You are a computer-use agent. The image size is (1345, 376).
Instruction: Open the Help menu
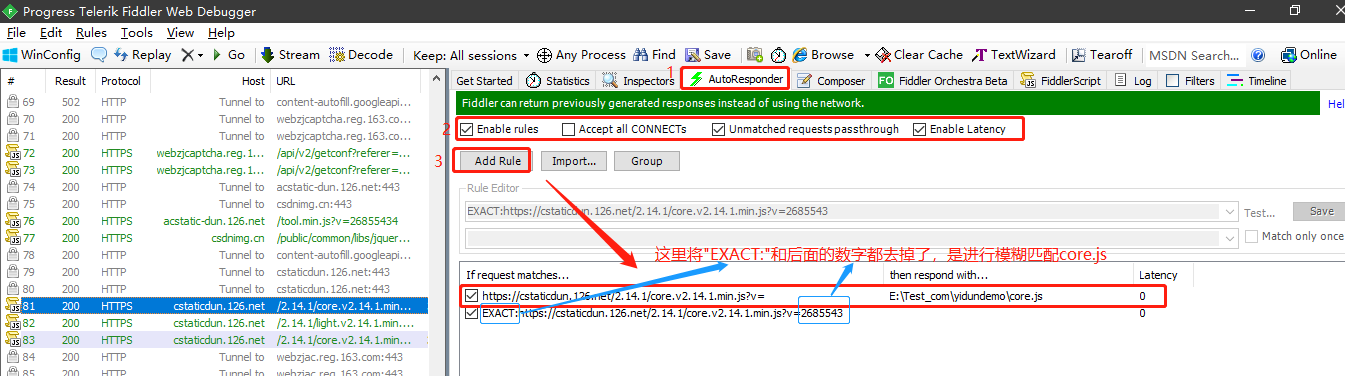221,33
